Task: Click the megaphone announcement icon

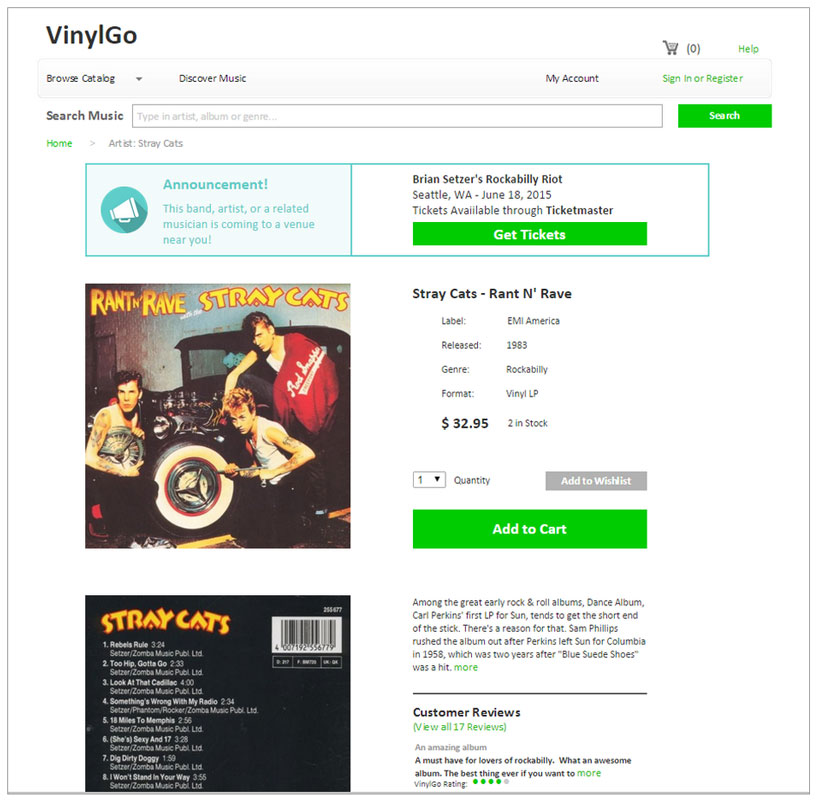Action: [124, 209]
